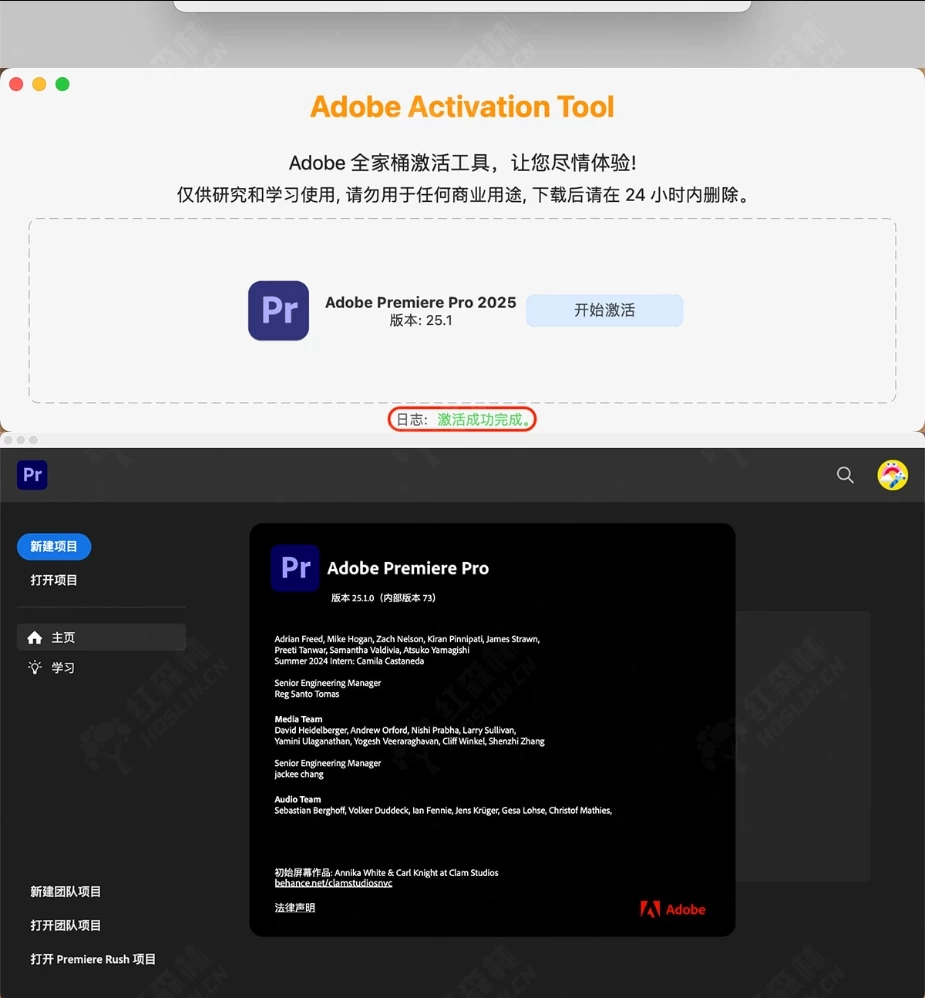
Task: Click the 版本: 25.1 text
Action: pyautogui.click(x=421, y=320)
